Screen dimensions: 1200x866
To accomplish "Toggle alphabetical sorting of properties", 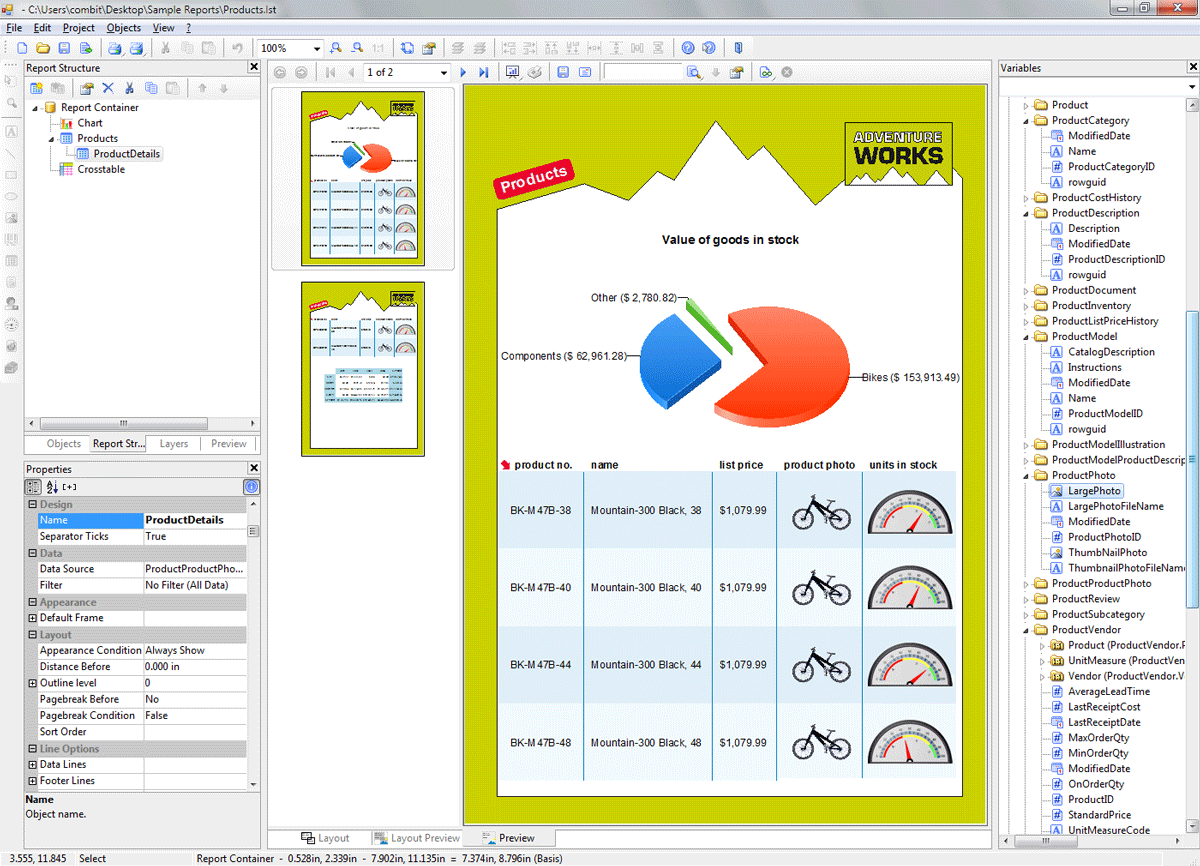I will point(52,487).
